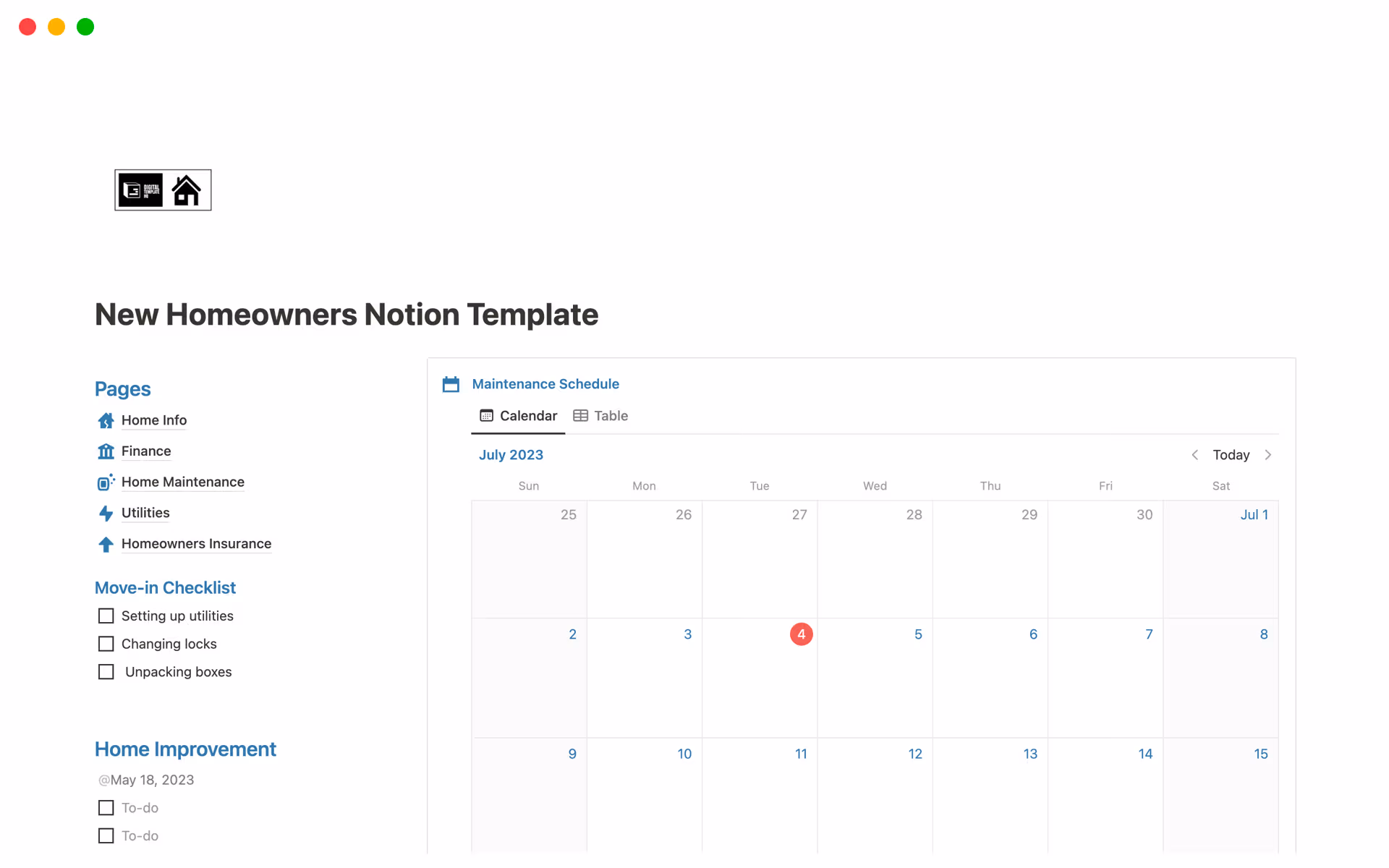The image size is (1389, 868).
Task: Check the Setting up utilities checkbox
Action: [106, 616]
